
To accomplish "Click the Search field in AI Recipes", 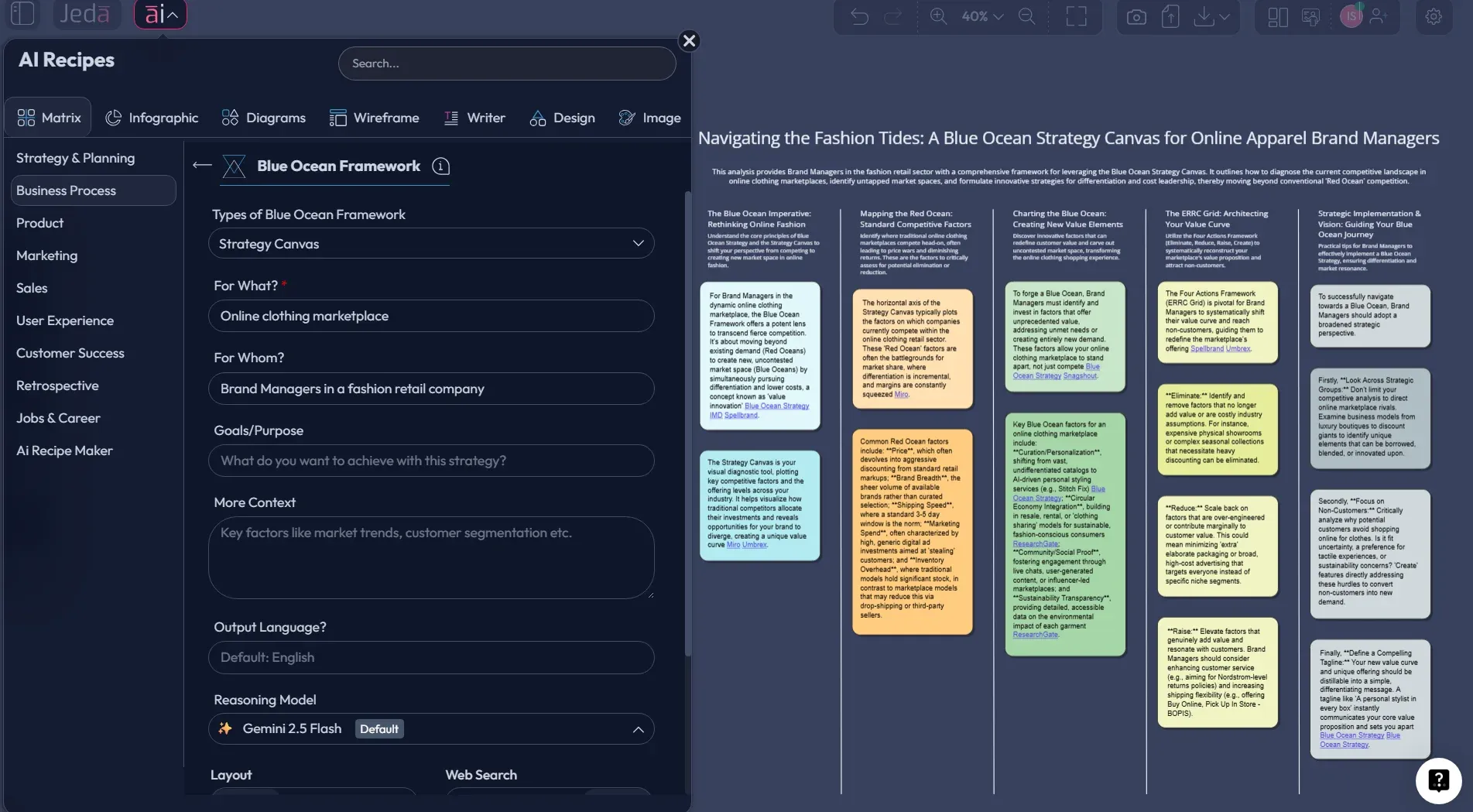I will (507, 63).
